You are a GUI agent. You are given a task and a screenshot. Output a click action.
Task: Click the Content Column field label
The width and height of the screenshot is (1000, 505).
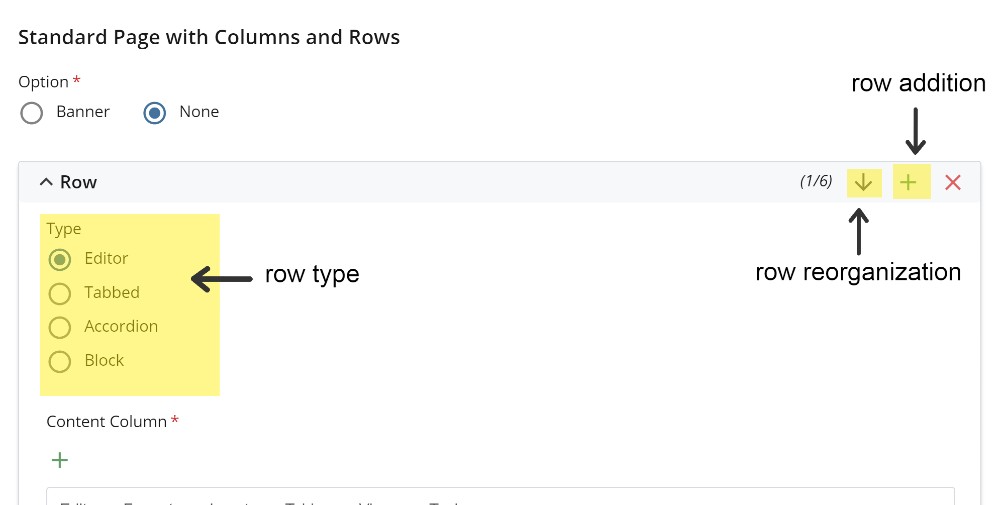(x=107, y=422)
